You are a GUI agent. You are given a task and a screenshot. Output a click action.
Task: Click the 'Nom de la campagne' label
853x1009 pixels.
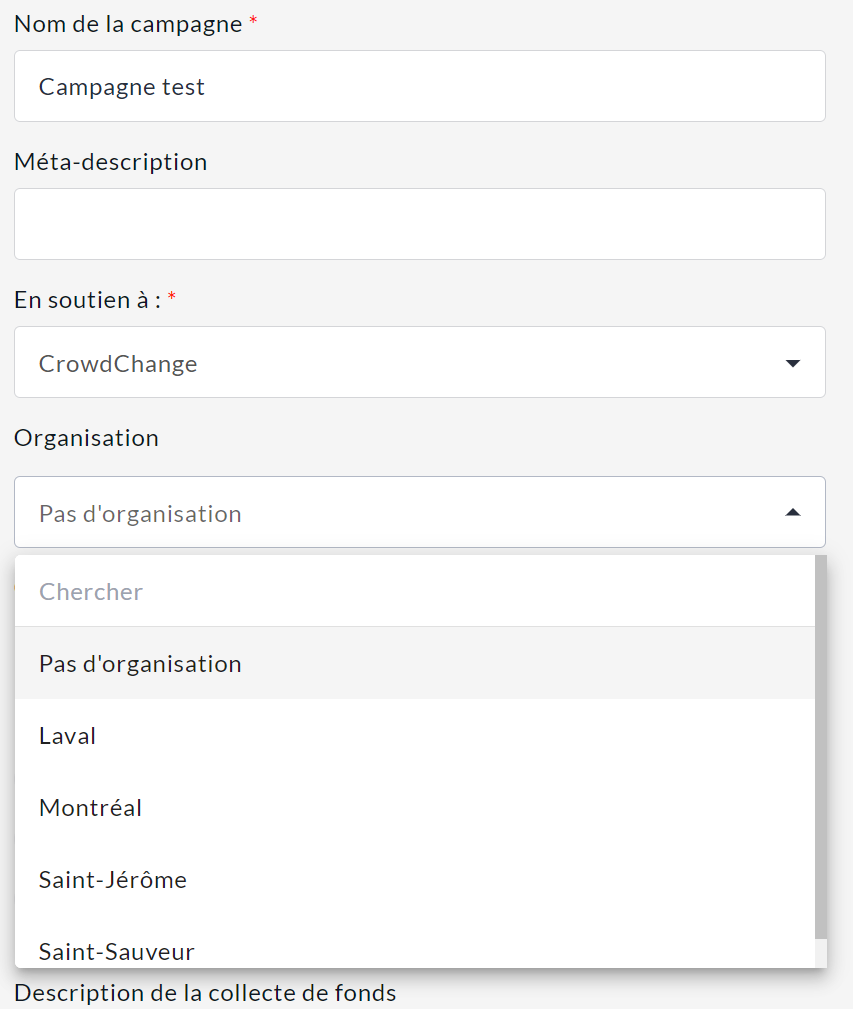128,24
